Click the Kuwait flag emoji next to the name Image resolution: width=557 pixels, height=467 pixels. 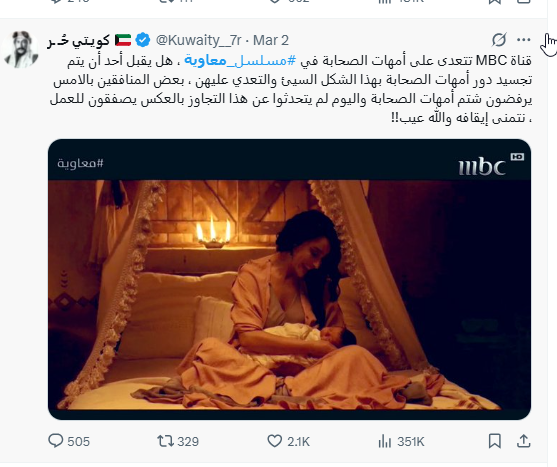(123, 40)
